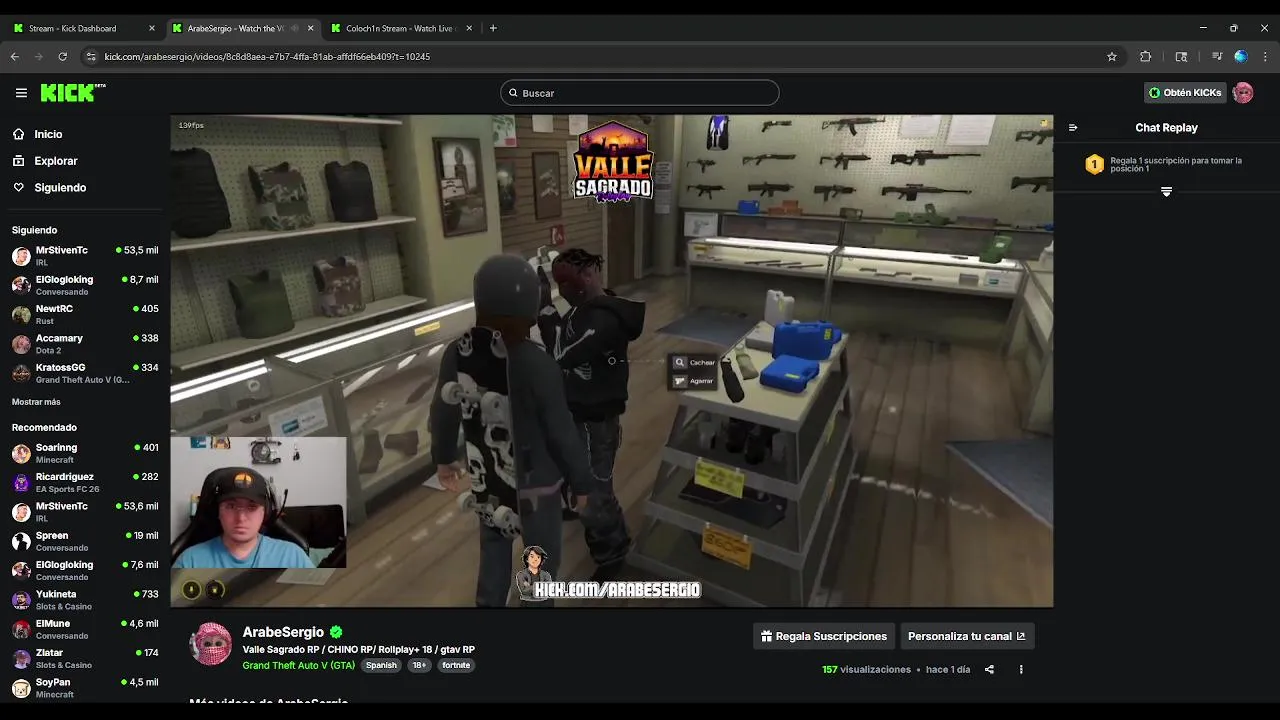Click the gift subscription rank badge

(1094, 164)
